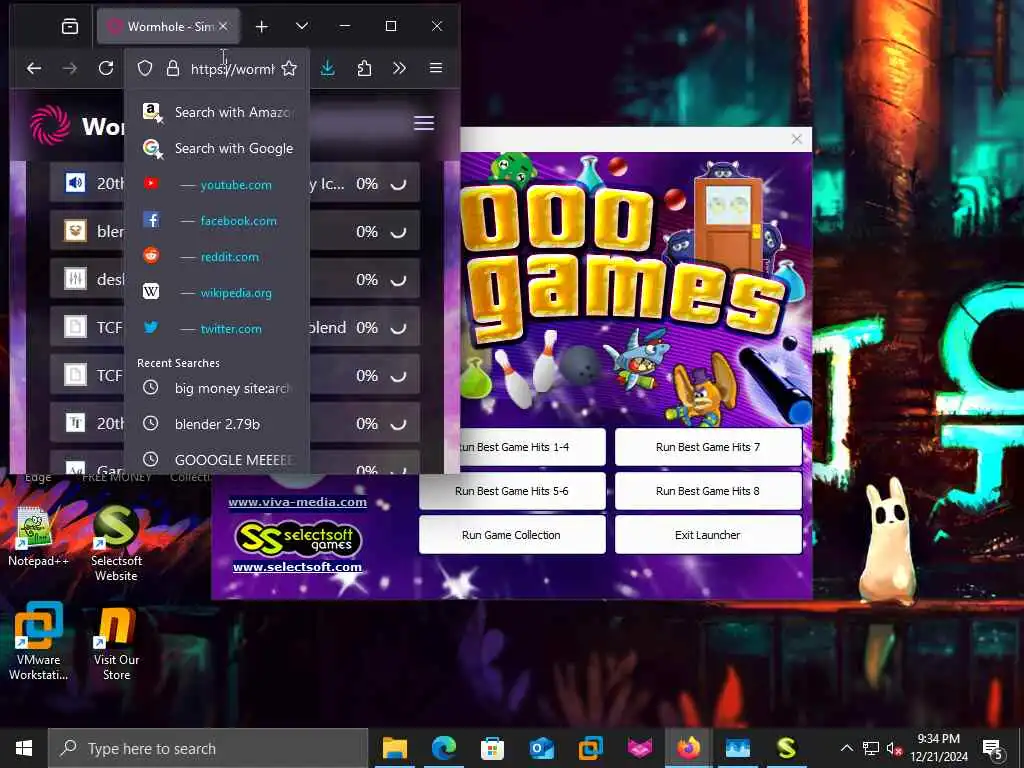The image size is (1024, 768).
Task: Open Wormhole page hamburger menu
Action: tap(424, 123)
